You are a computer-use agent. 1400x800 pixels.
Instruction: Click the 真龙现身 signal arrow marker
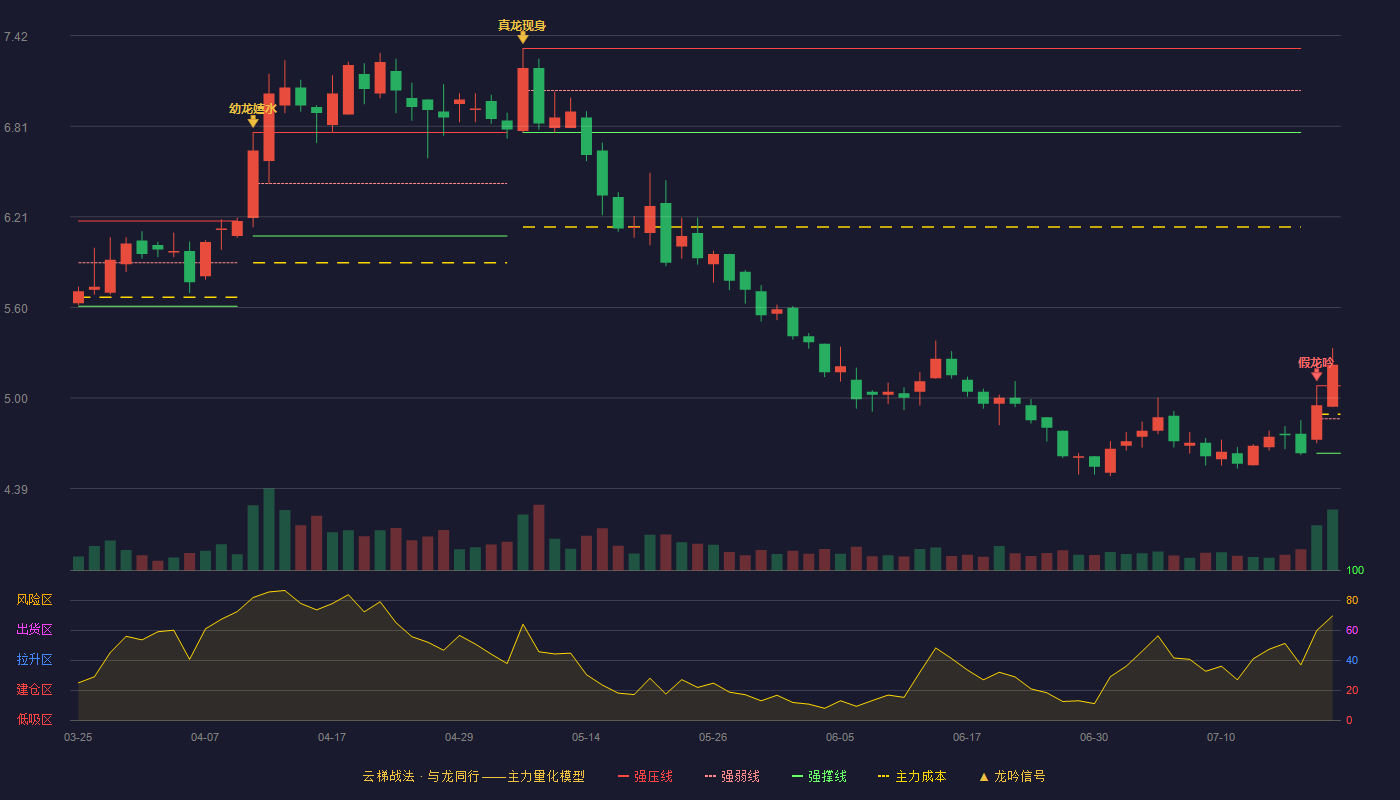coord(523,38)
